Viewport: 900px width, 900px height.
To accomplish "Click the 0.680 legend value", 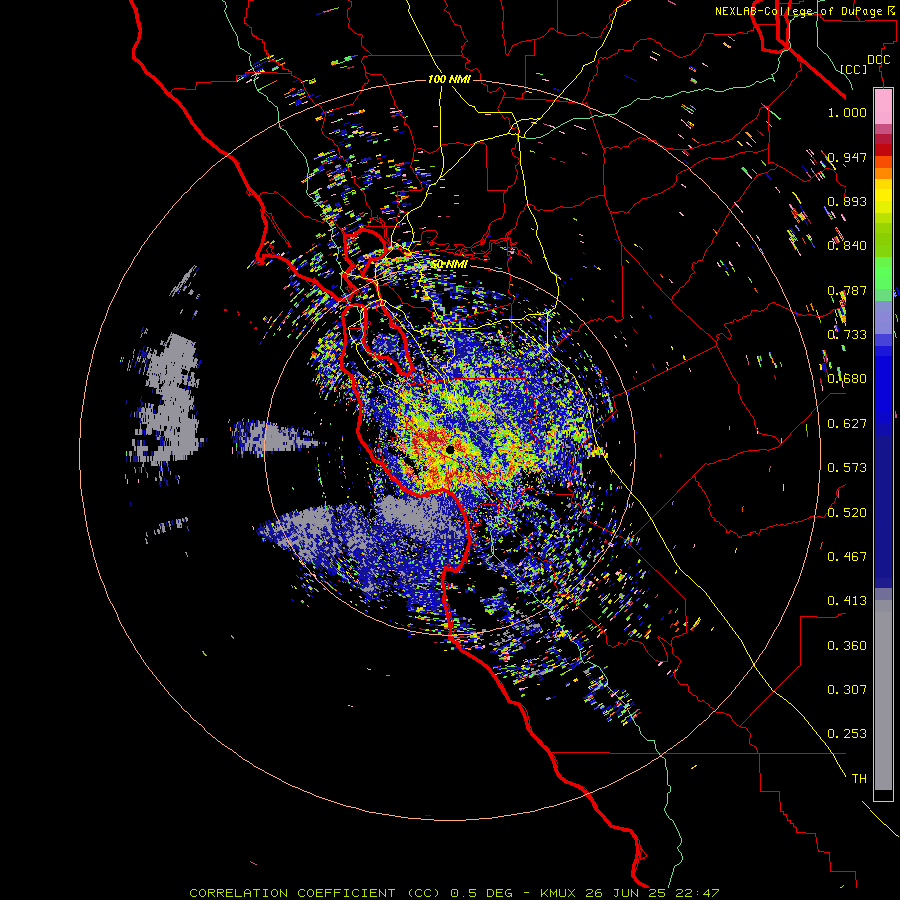I will click(x=847, y=379).
